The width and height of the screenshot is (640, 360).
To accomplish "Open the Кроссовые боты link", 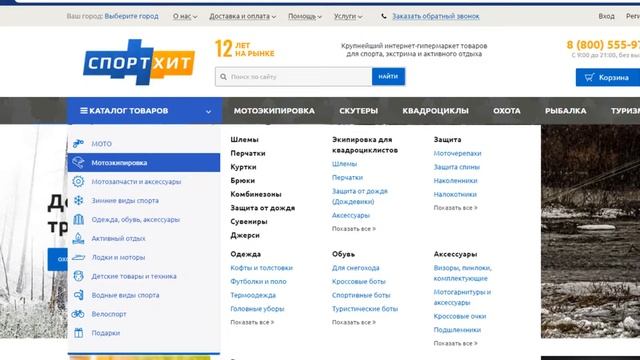I will [358, 282].
